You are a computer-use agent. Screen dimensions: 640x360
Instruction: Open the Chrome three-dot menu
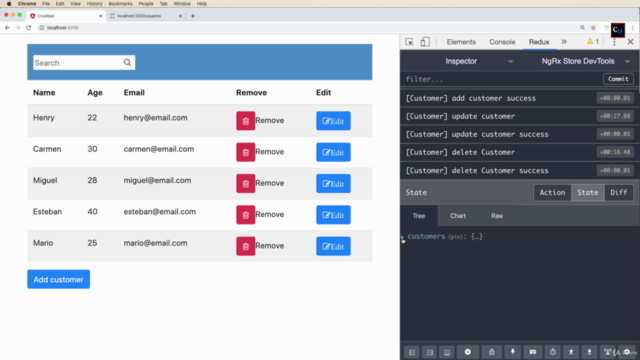(632, 28)
